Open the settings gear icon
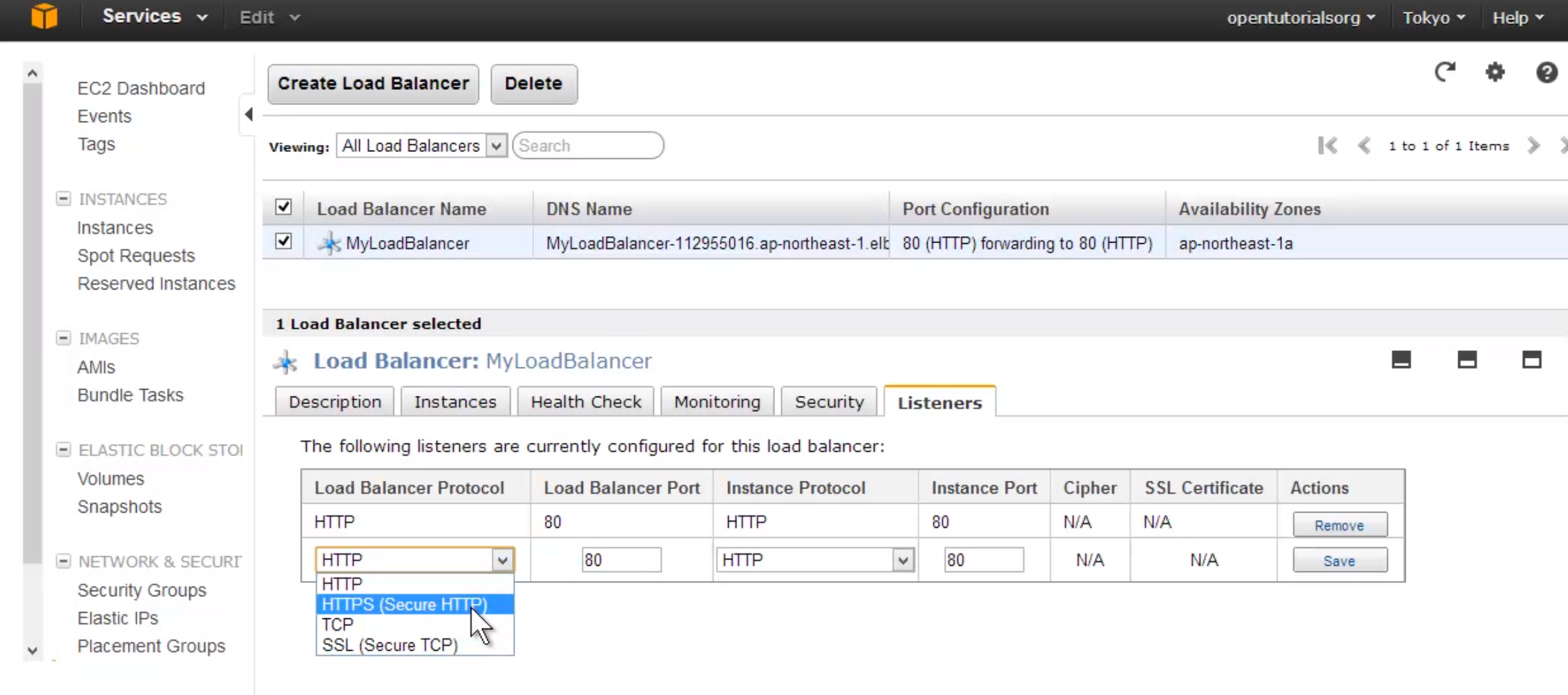 click(x=1495, y=72)
